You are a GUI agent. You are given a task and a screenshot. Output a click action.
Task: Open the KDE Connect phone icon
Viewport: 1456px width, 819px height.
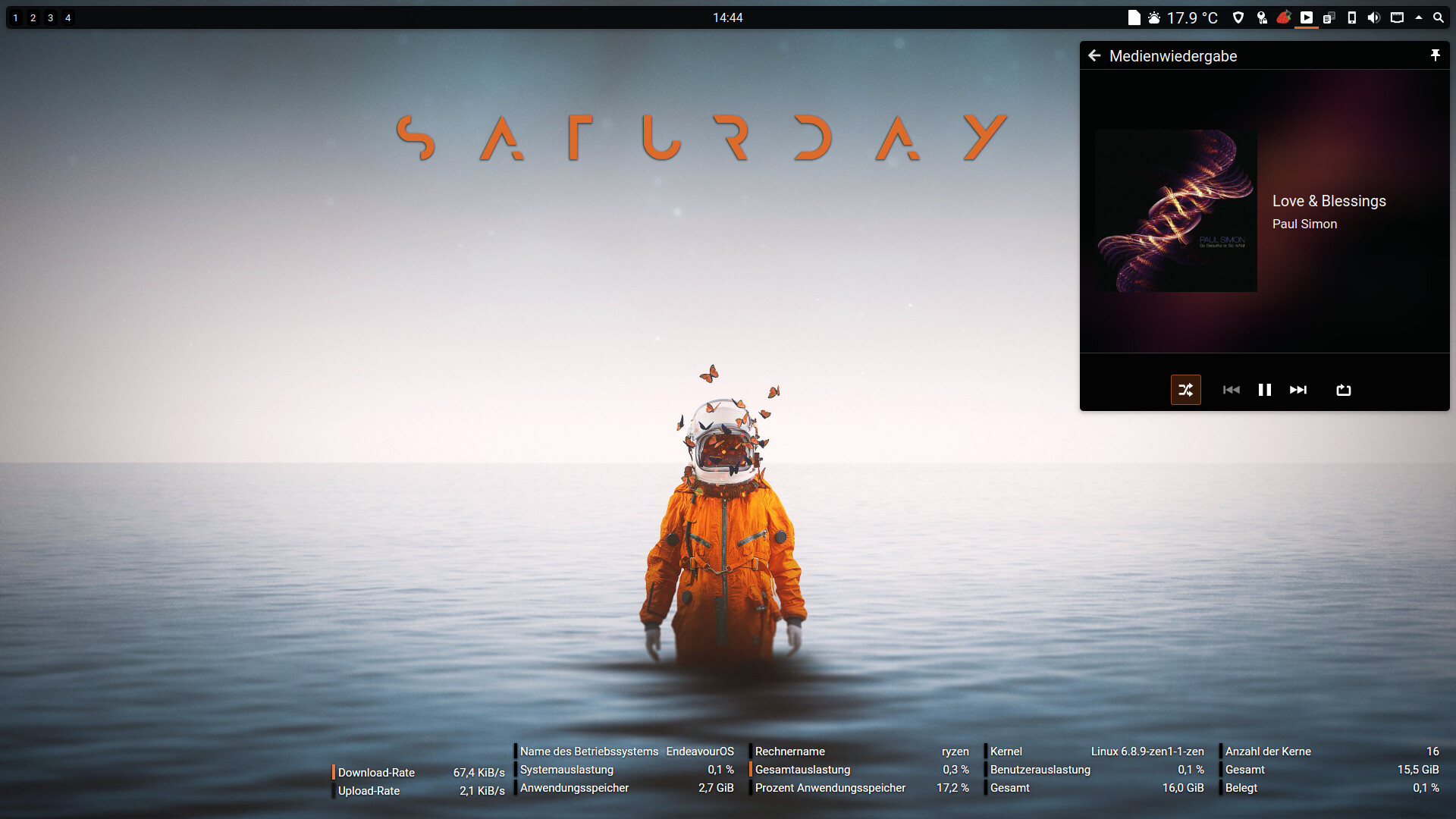click(1351, 17)
